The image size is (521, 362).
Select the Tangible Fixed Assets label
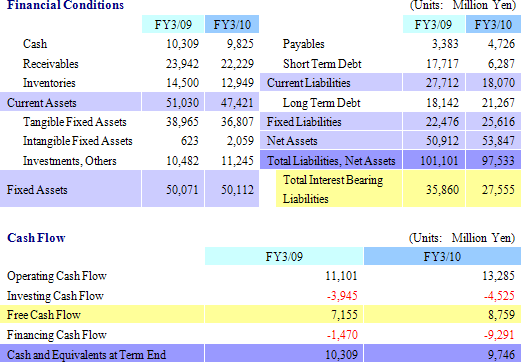[x=75, y=122]
